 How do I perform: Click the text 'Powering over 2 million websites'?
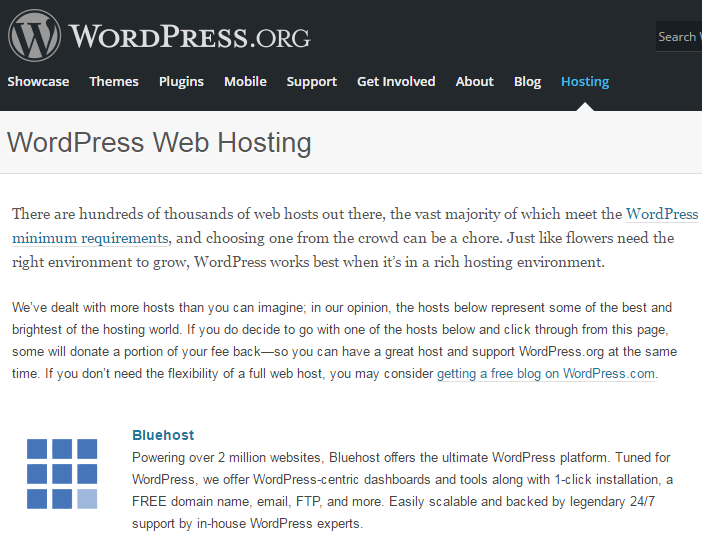[227, 458]
